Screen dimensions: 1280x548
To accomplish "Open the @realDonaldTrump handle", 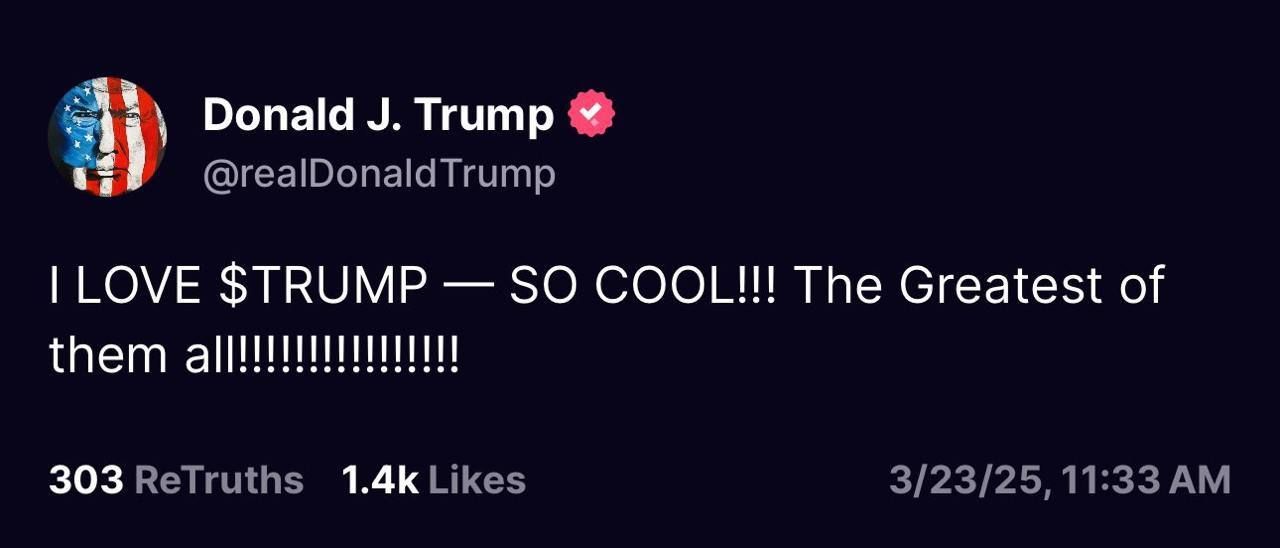I will pyautogui.click(x=379, y=175).
